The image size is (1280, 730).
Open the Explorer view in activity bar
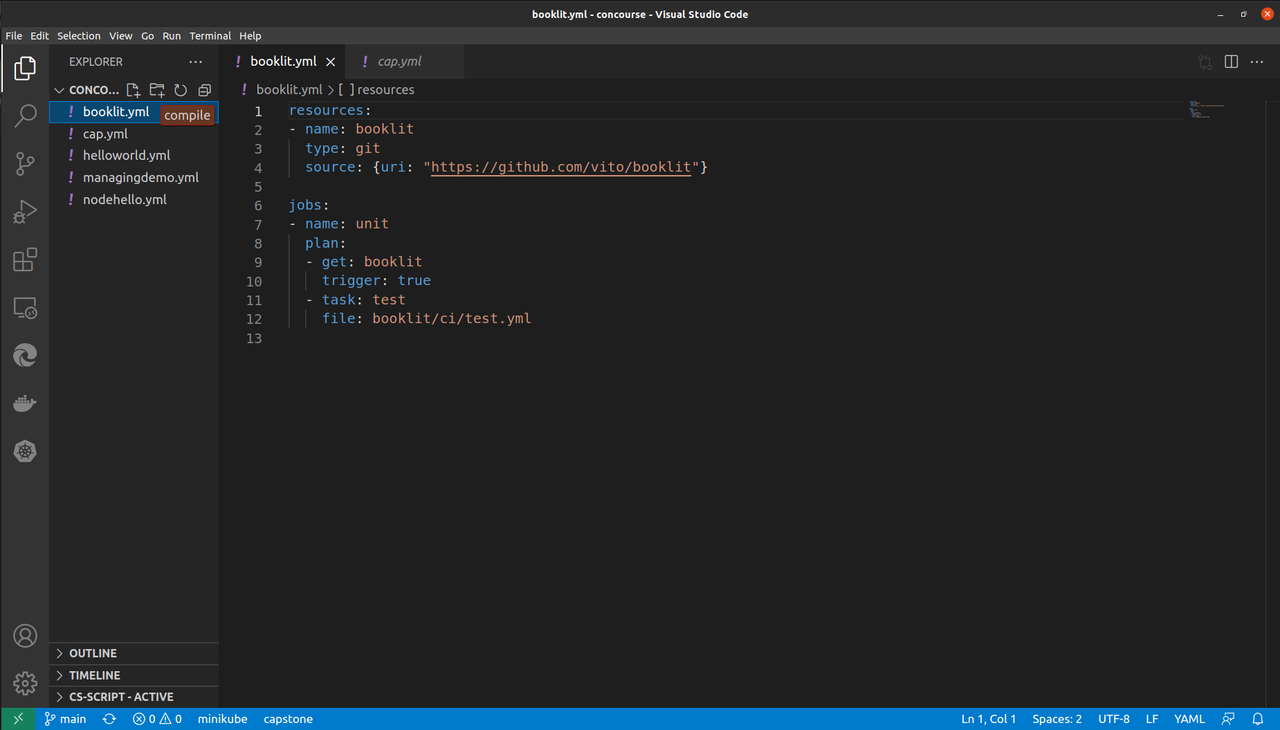tap(25, 68)
